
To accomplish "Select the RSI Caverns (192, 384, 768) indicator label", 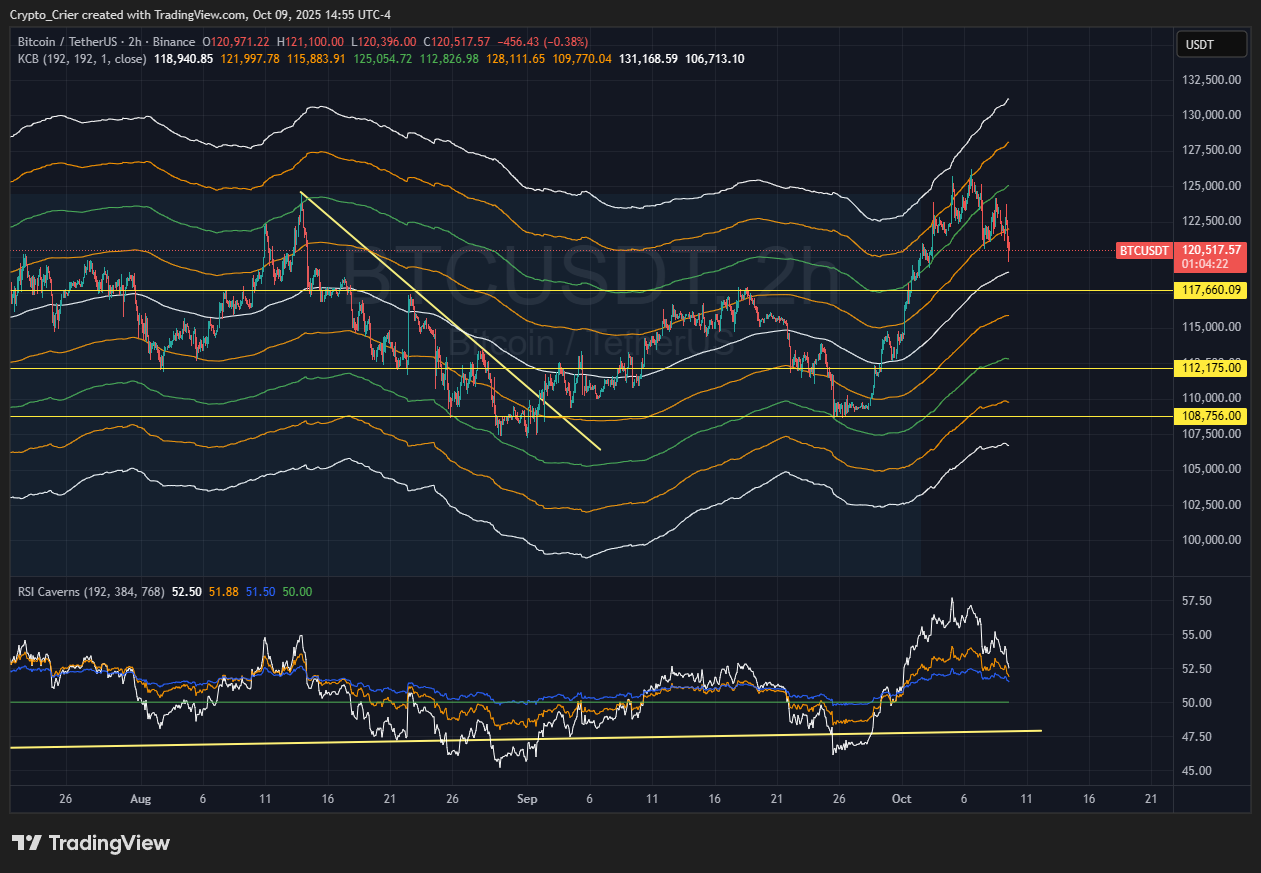I will [92, 592].
